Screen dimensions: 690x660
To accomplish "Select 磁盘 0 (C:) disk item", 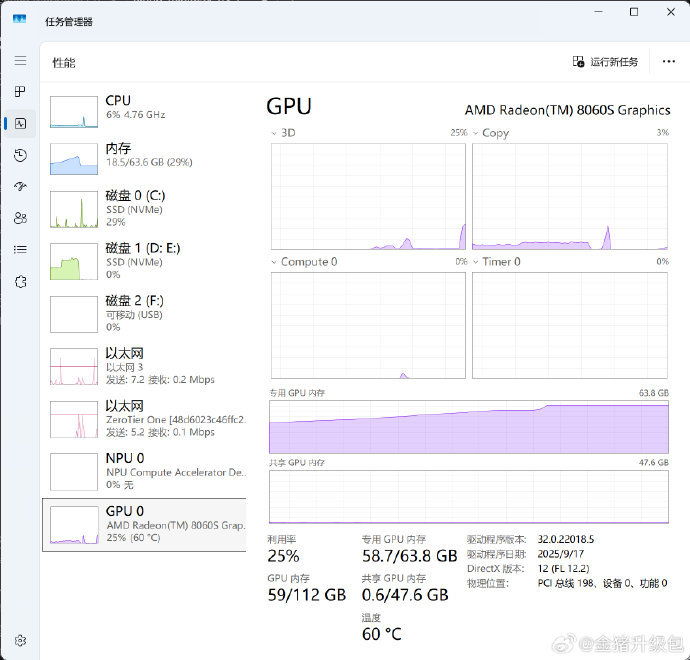I will 144,209.
